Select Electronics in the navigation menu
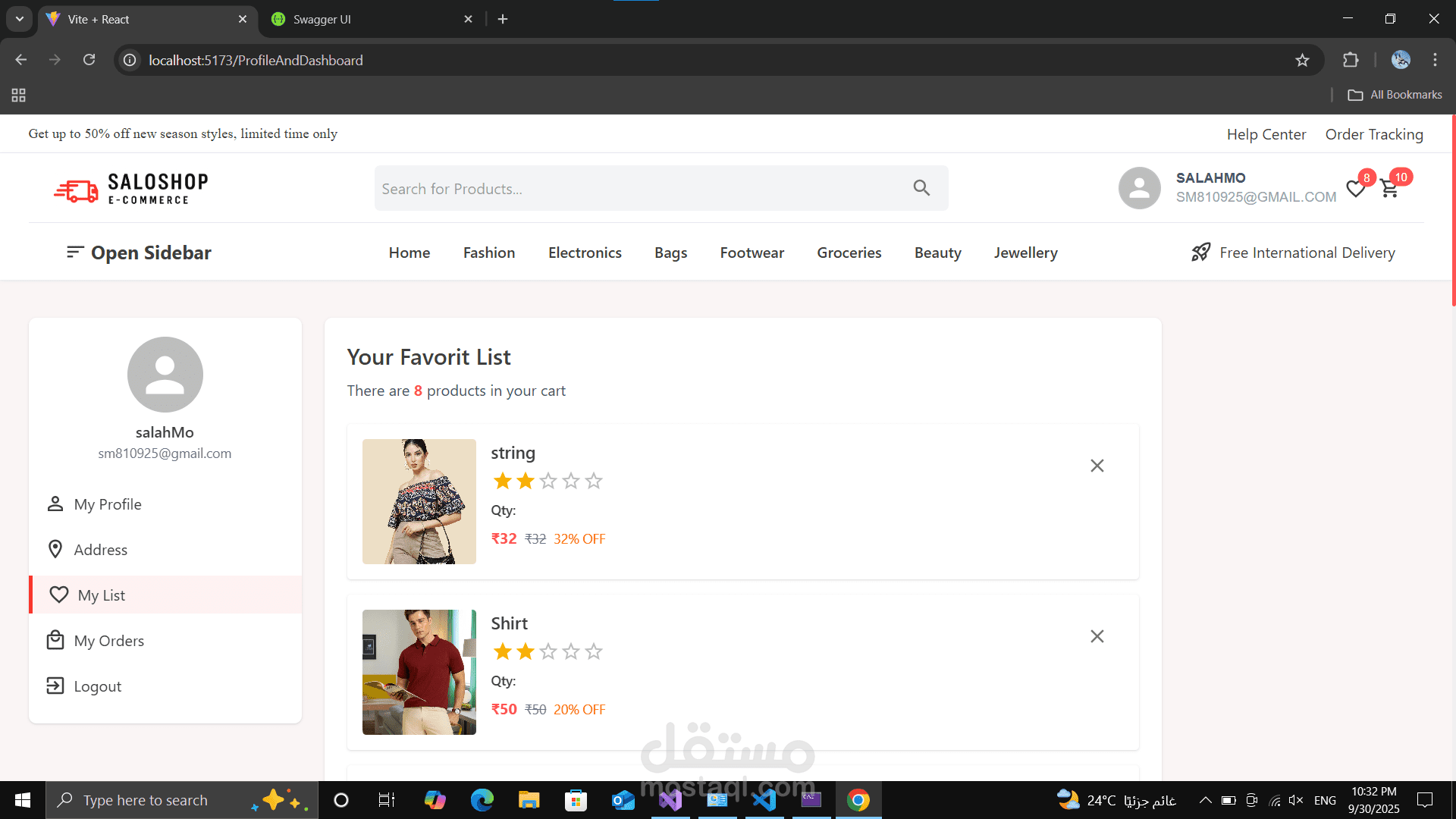 (x=585, y=253)
